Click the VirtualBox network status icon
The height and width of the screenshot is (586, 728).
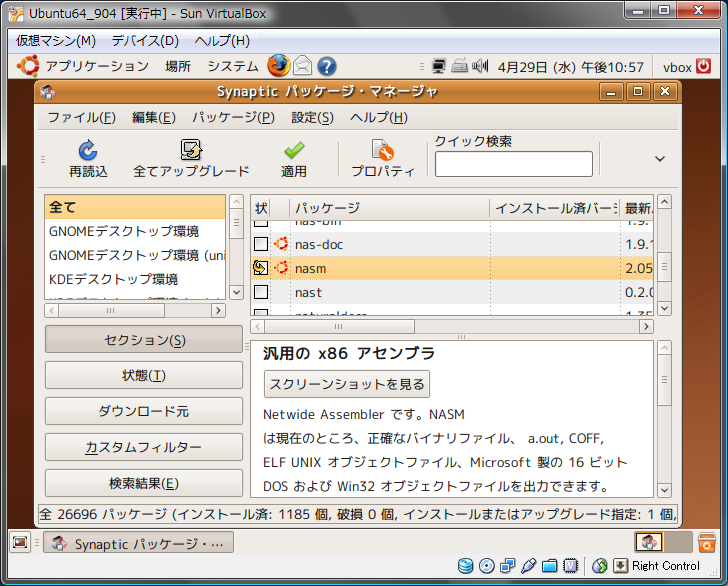[x=507, y=566]
